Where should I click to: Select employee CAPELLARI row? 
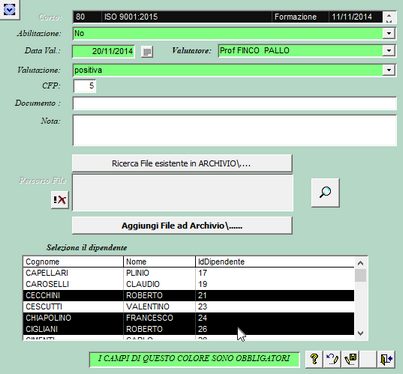click(x=188, y=273)
